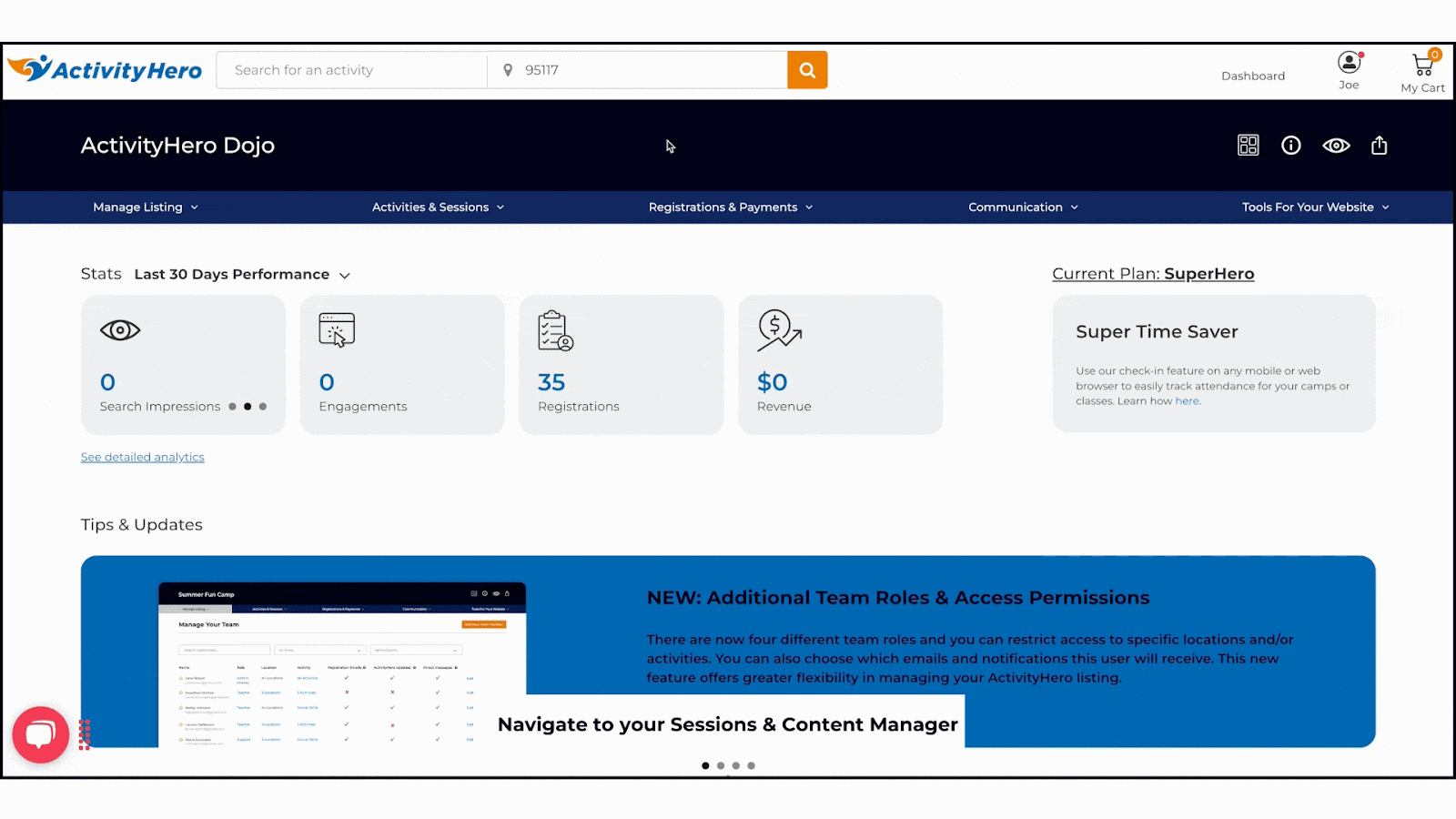Select first carousel dot under Tips banner
Screen dimensions: 1456x819
pos(705,765)
